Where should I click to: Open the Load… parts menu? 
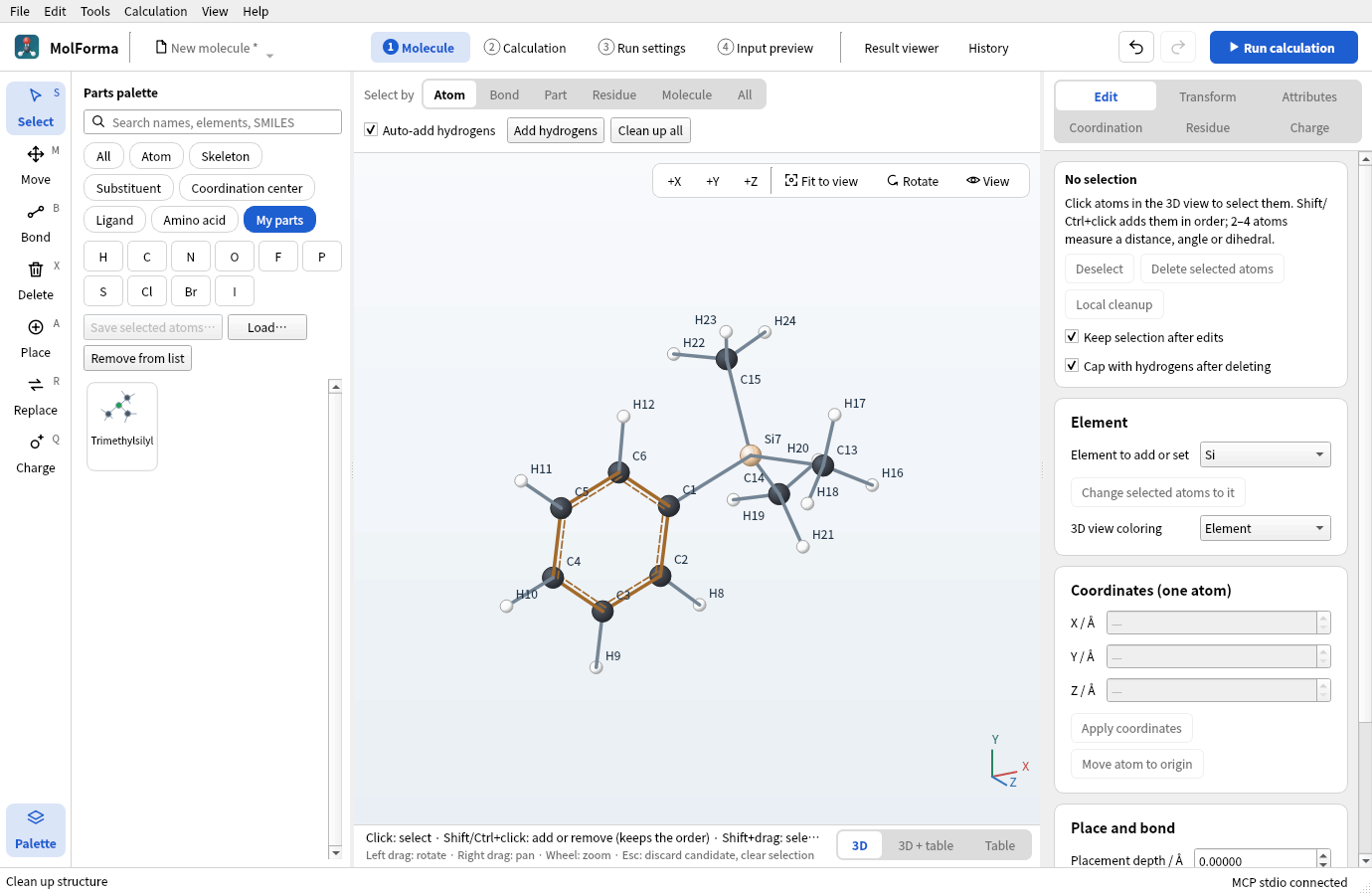click(267, 327)
